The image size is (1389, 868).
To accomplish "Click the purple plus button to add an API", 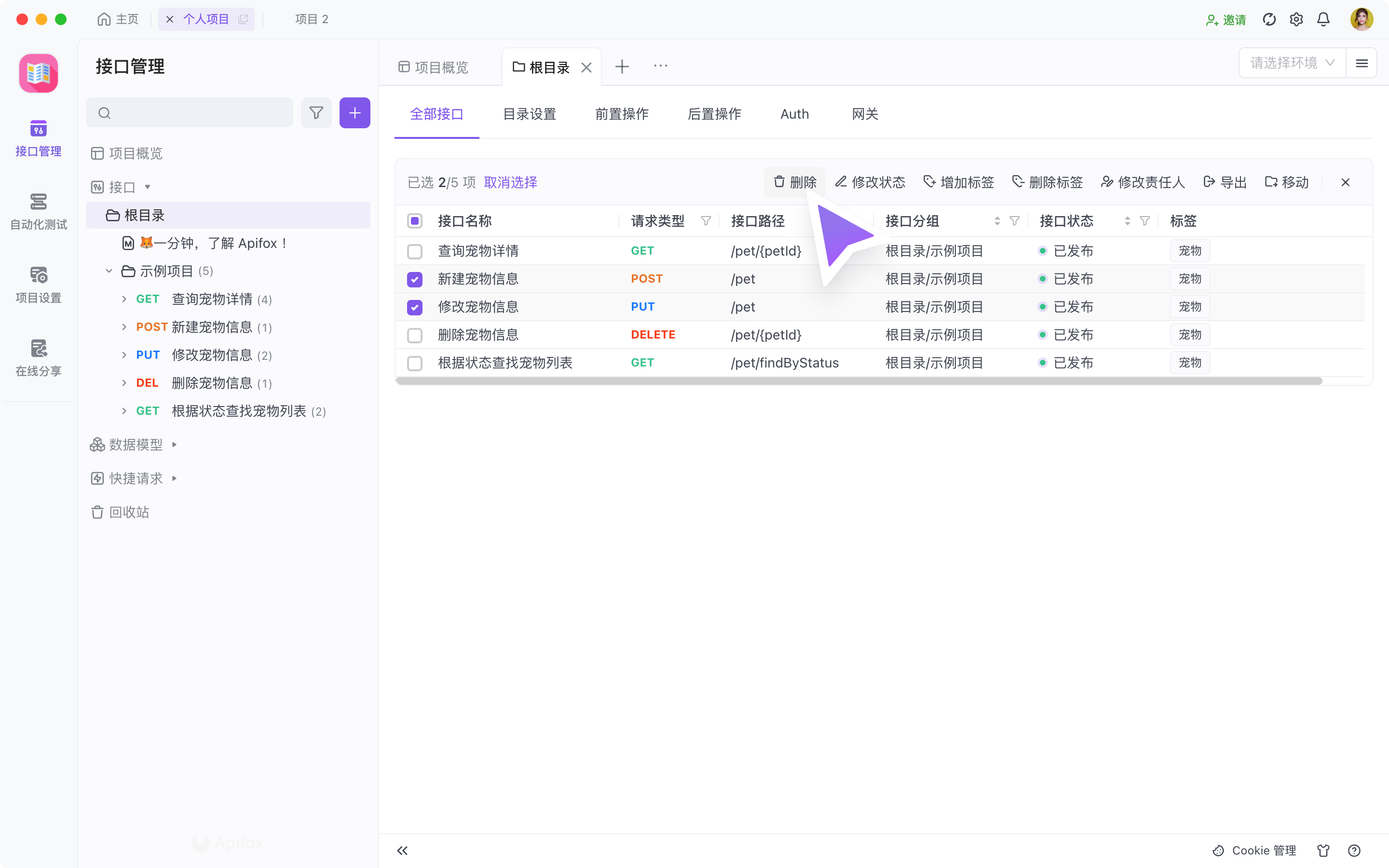I will [x=354, y=112].
